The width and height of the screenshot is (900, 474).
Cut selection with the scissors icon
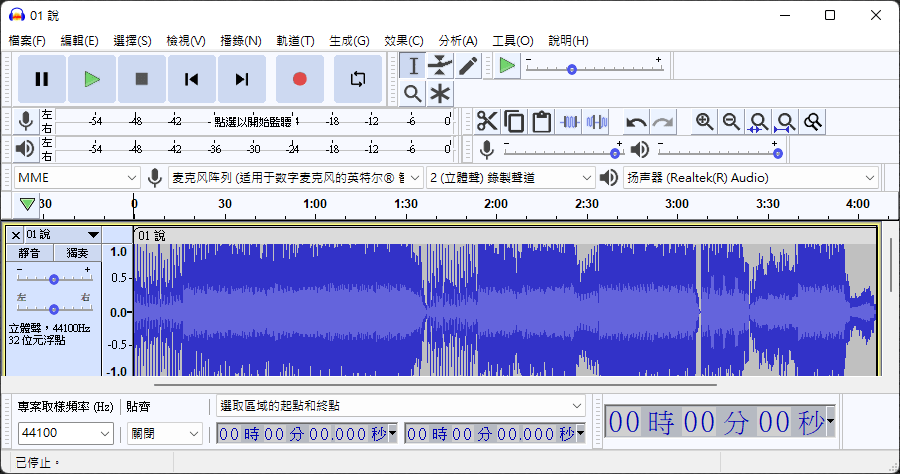point(487,122)
